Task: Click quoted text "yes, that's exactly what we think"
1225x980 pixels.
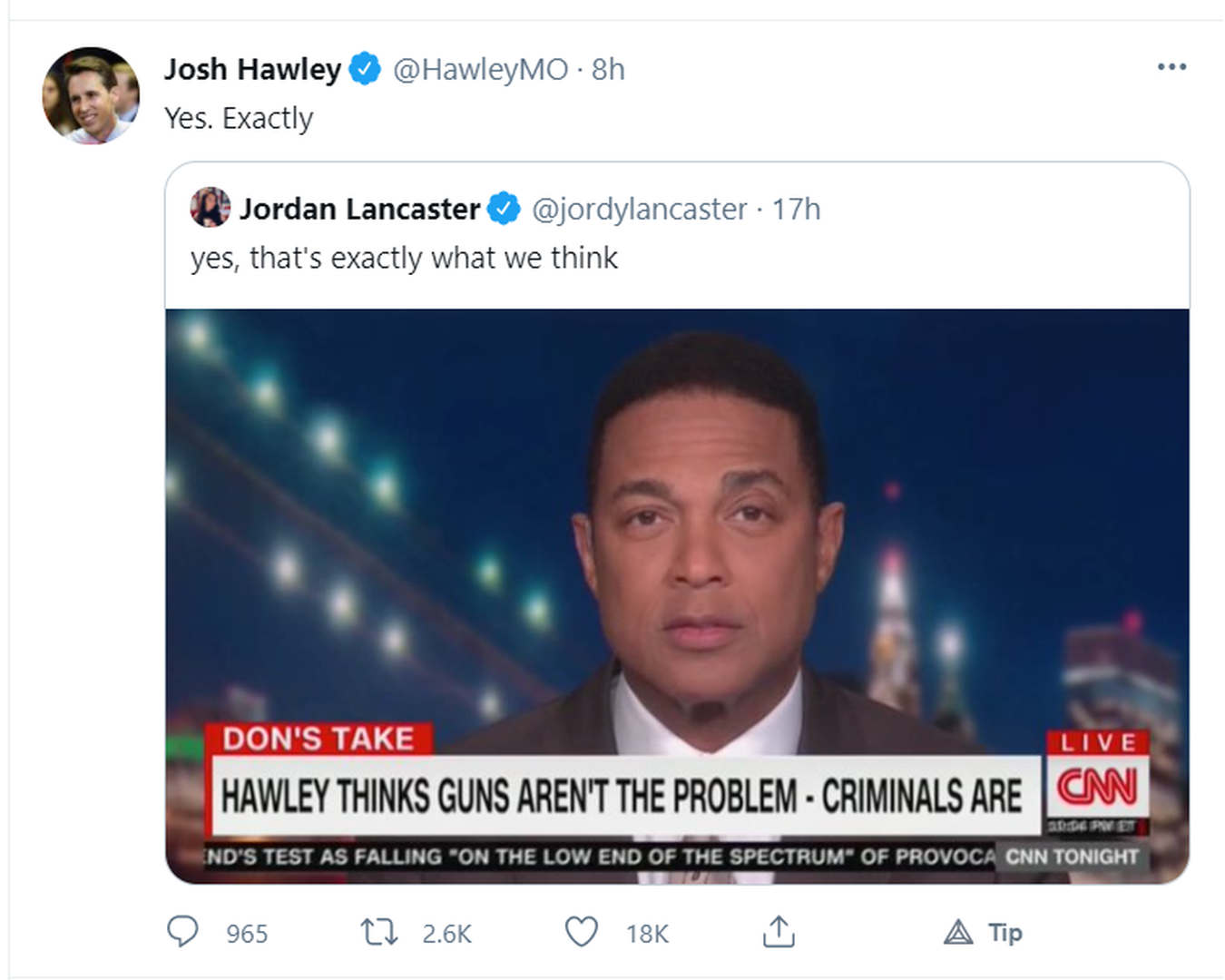Action: click(x=404, y=258)
